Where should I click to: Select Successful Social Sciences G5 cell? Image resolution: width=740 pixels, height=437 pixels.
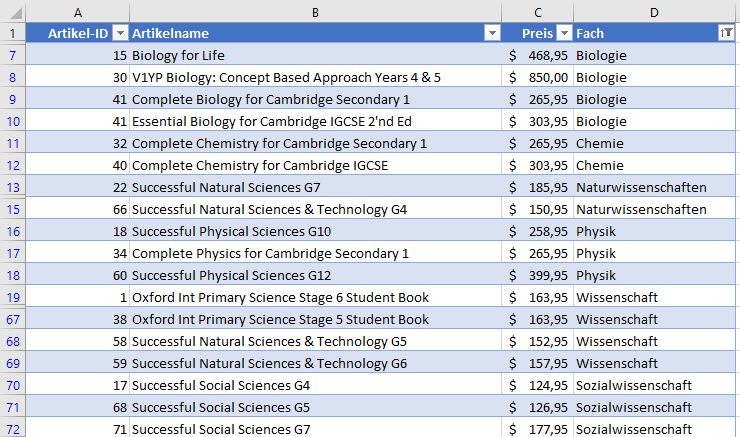[315, 407]
